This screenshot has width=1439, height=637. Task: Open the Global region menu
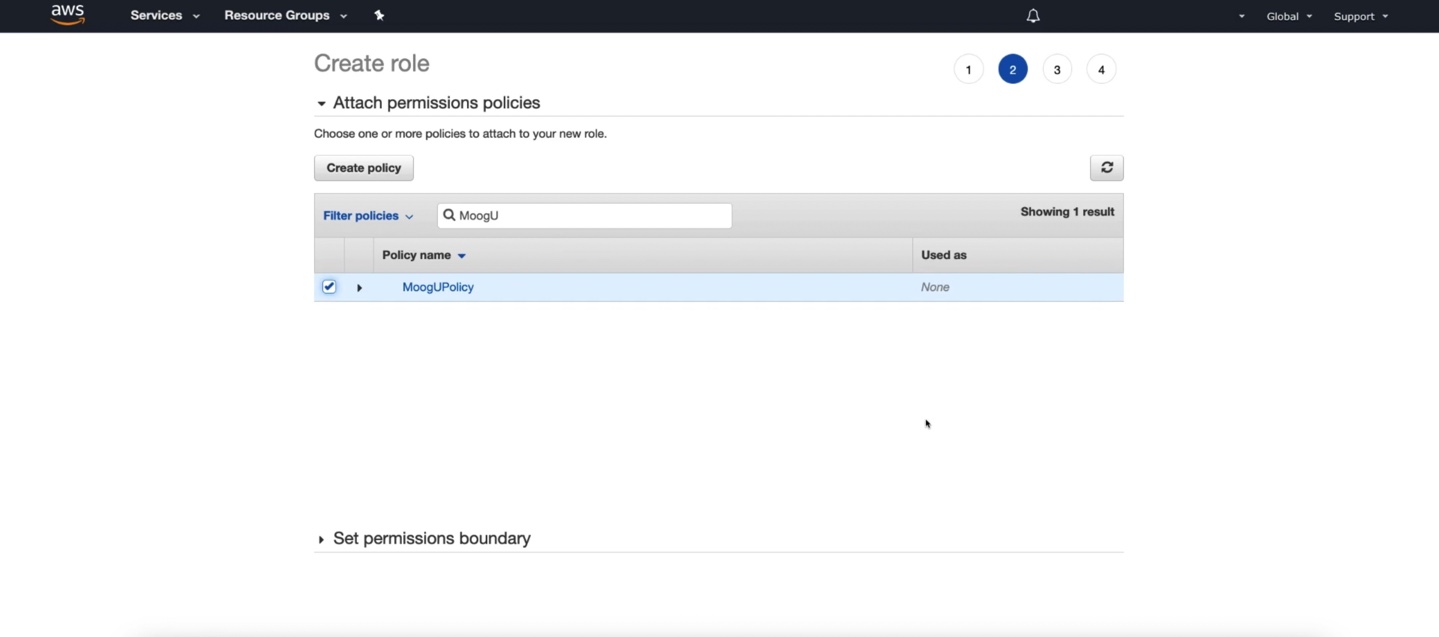(1289, 16)
